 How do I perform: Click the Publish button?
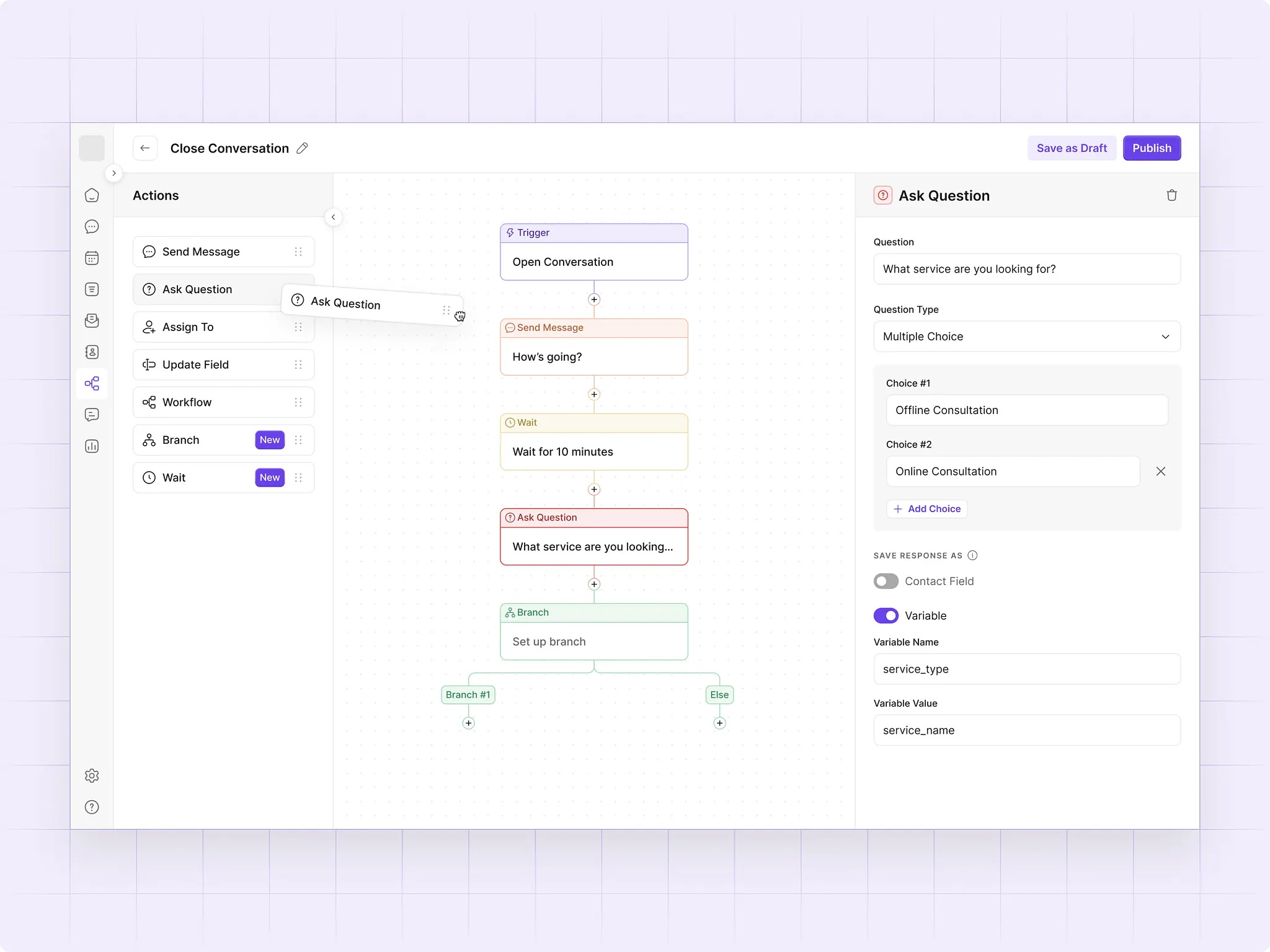pos(1152,148)
